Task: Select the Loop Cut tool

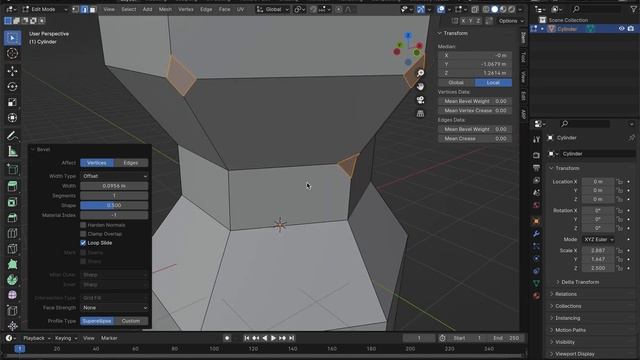Action: click(x=12, y=233)
